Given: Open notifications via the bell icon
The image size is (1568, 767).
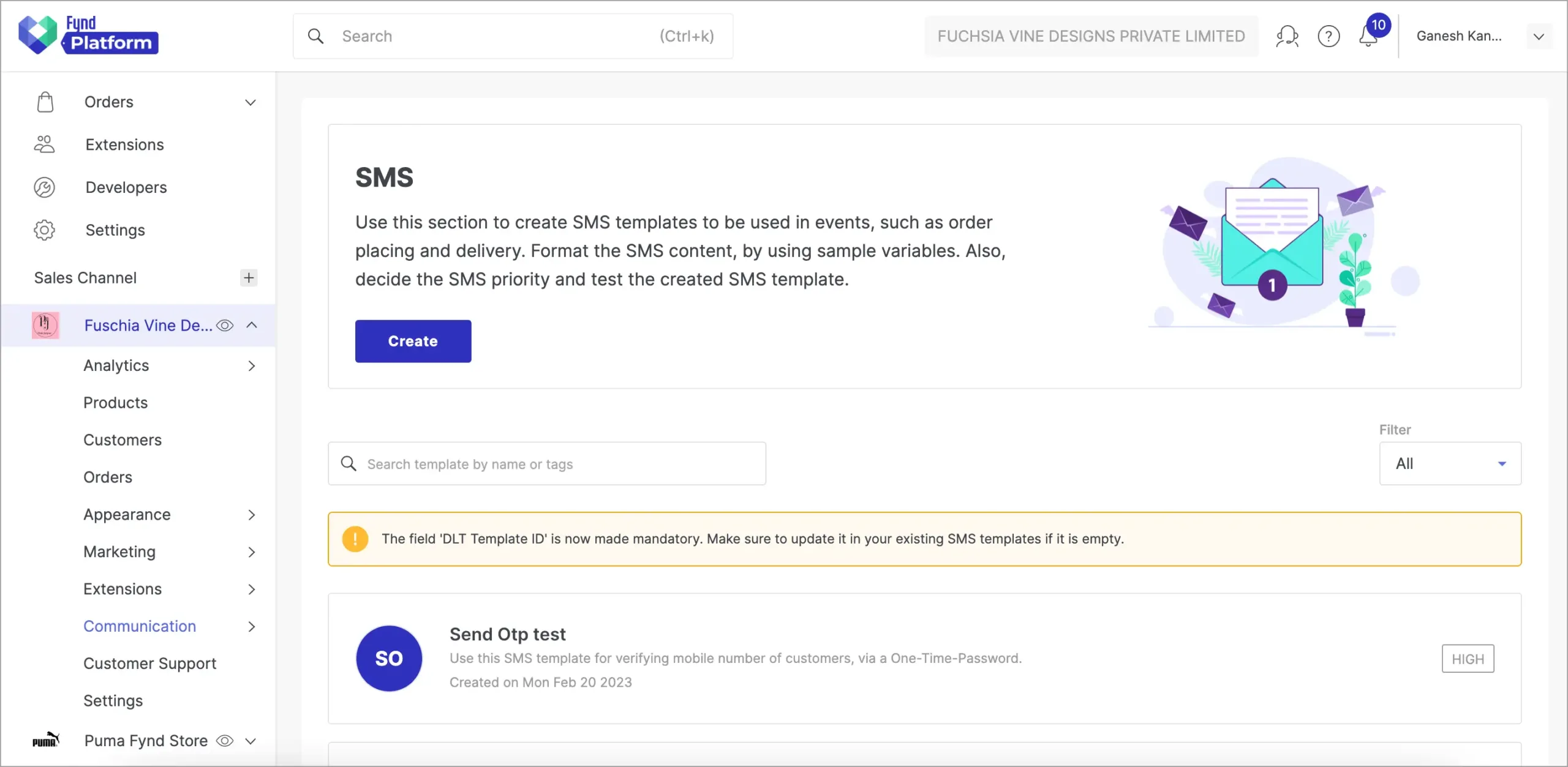Looking at the screenshot, I should pyautogui.click(x=1369, y=37).
